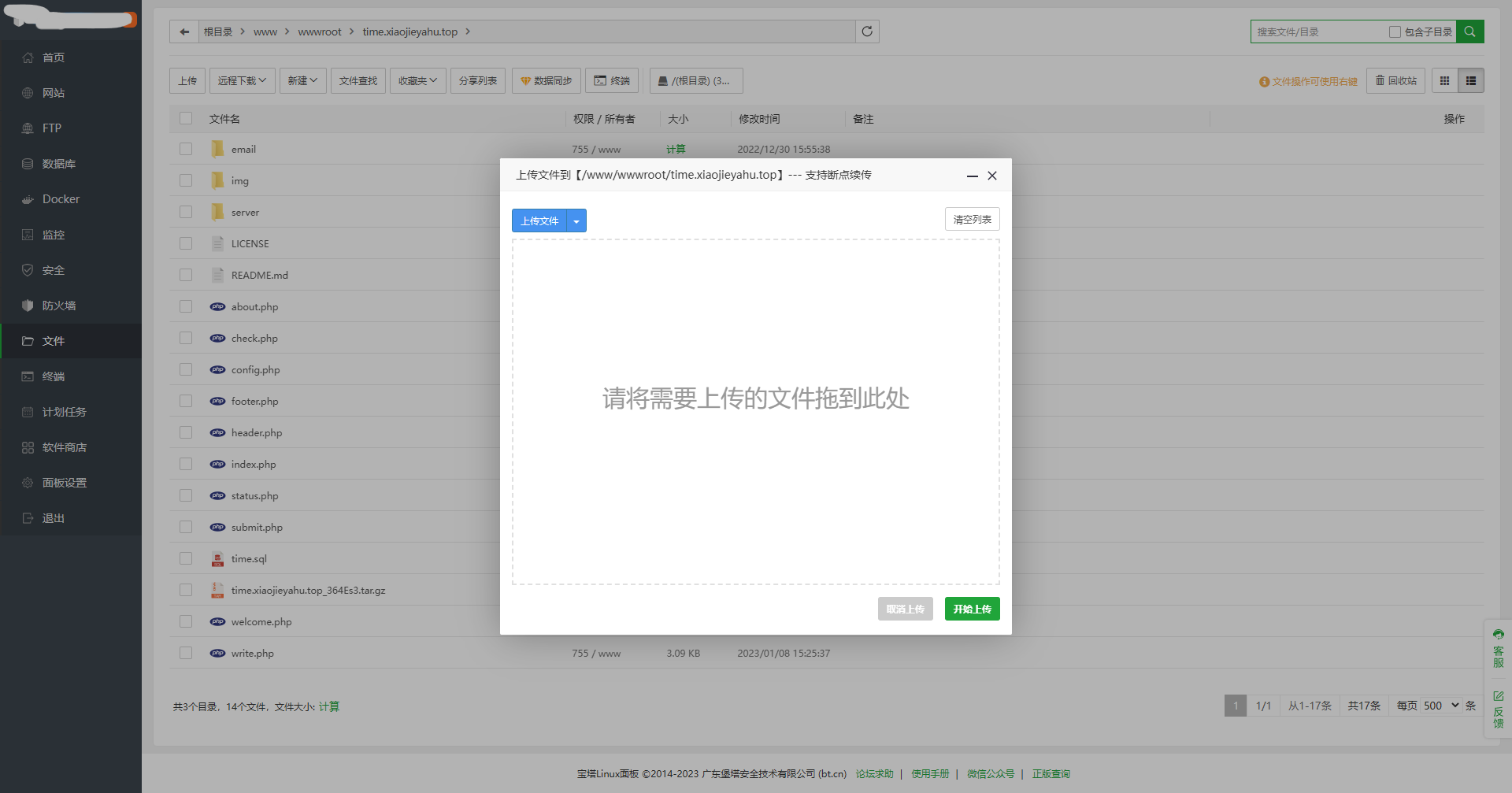Click the file drop zone area

[x=756, y=412]
